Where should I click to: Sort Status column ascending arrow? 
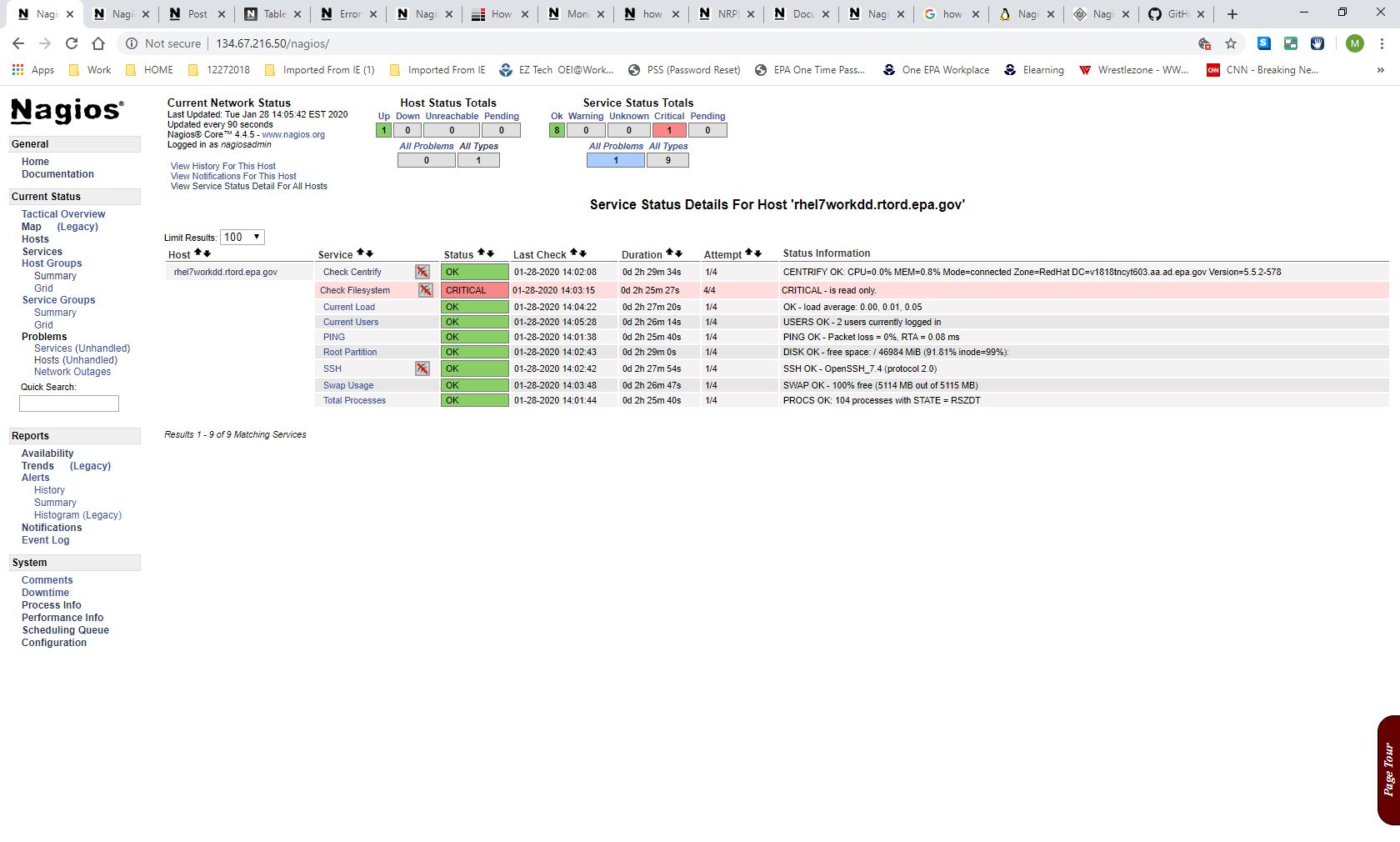(x=480, y=253)
